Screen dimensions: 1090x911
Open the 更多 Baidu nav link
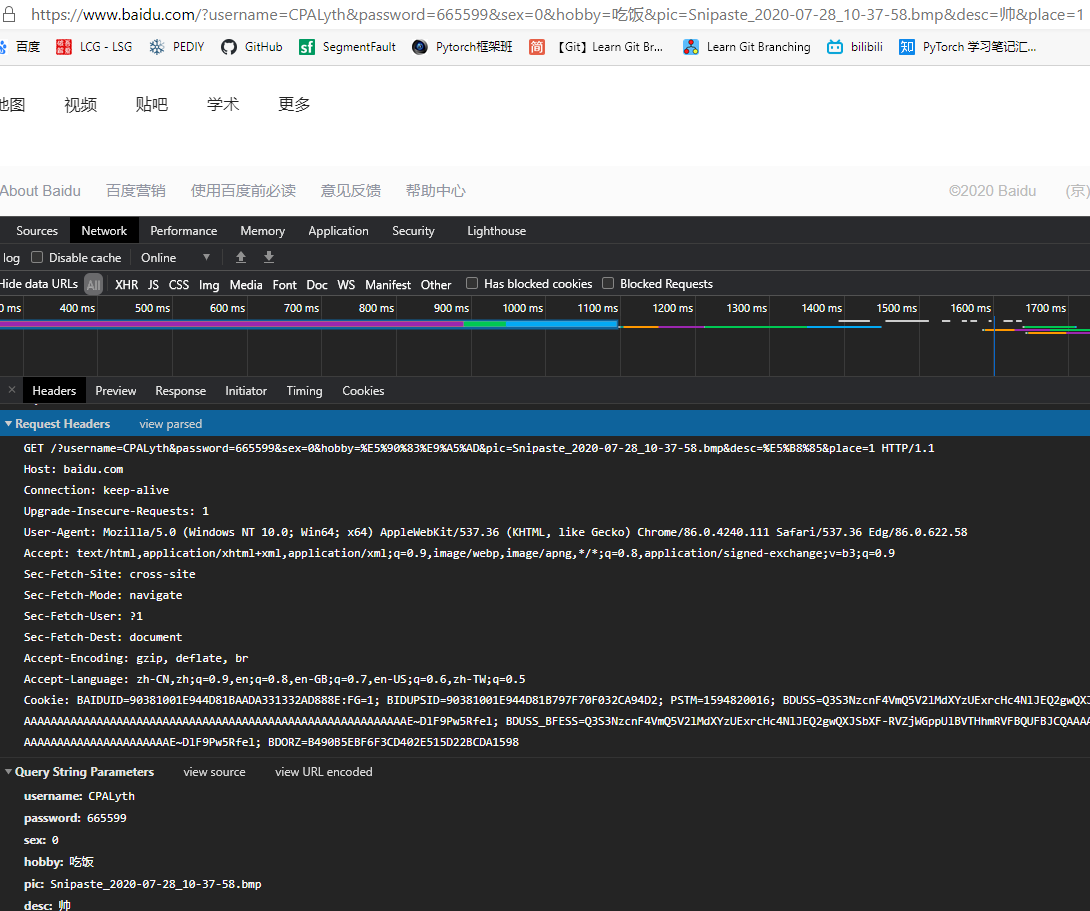(x=294, y=104)
